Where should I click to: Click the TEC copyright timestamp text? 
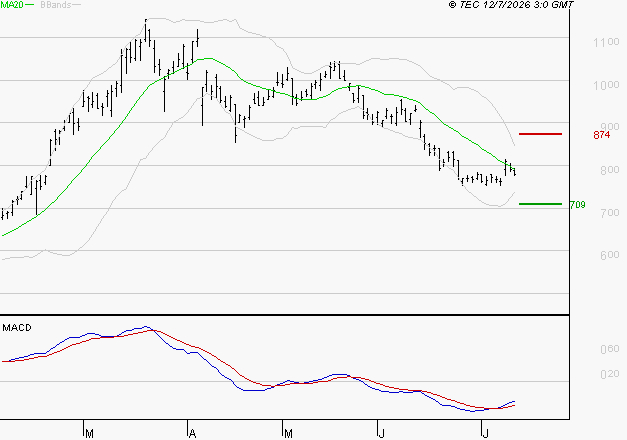tap(511, 5)
